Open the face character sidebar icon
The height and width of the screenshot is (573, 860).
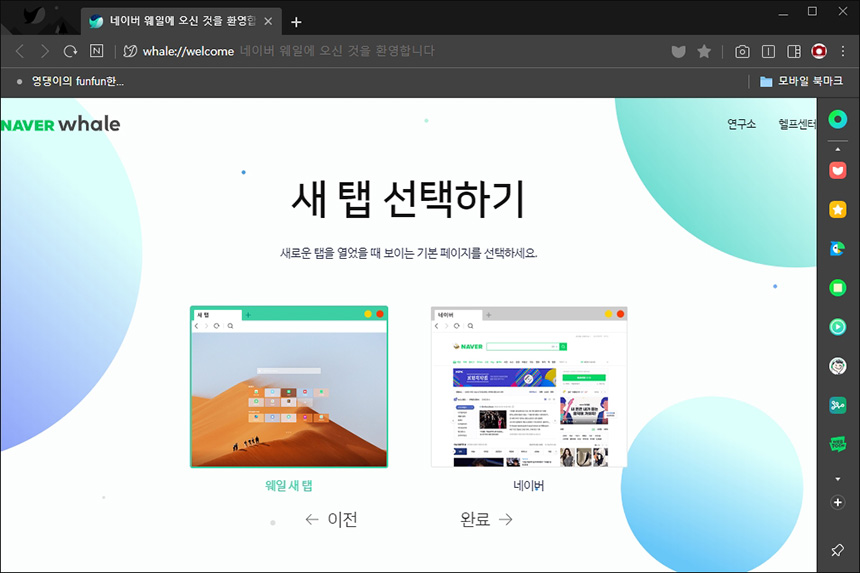click(838, 366)
